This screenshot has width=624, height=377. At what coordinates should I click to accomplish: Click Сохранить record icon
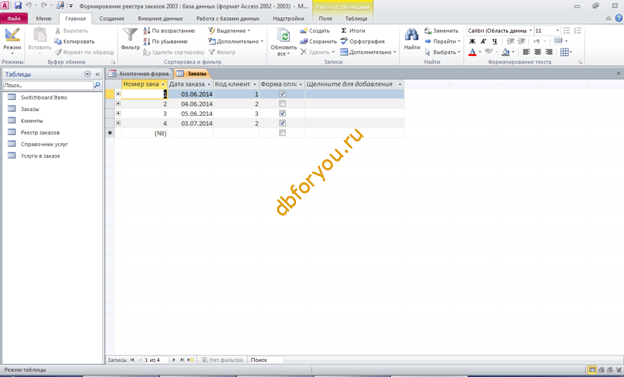(304, 41)
